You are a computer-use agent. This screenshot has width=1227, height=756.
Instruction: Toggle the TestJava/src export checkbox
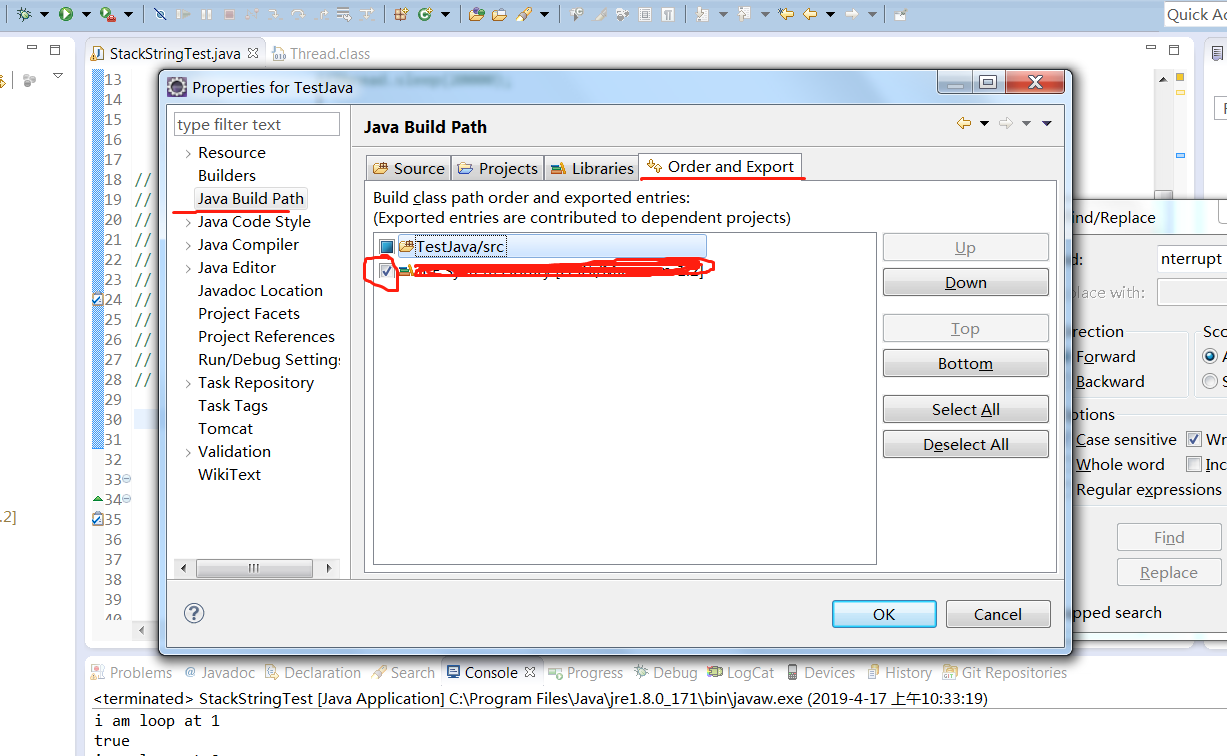[x=386, y=247]
